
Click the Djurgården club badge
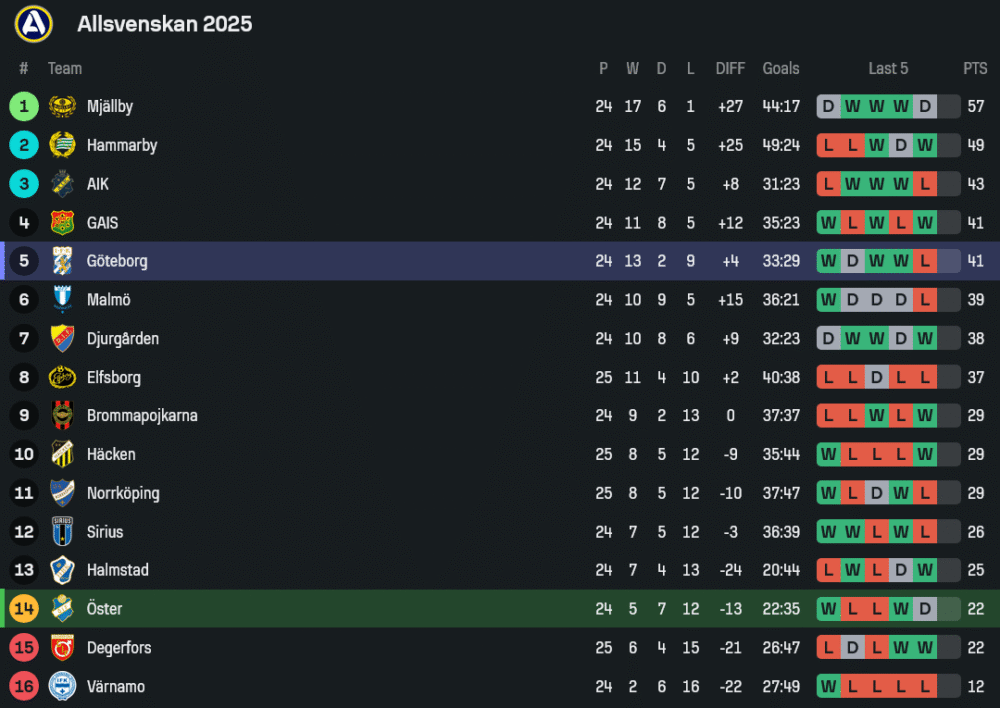(62, 338)
